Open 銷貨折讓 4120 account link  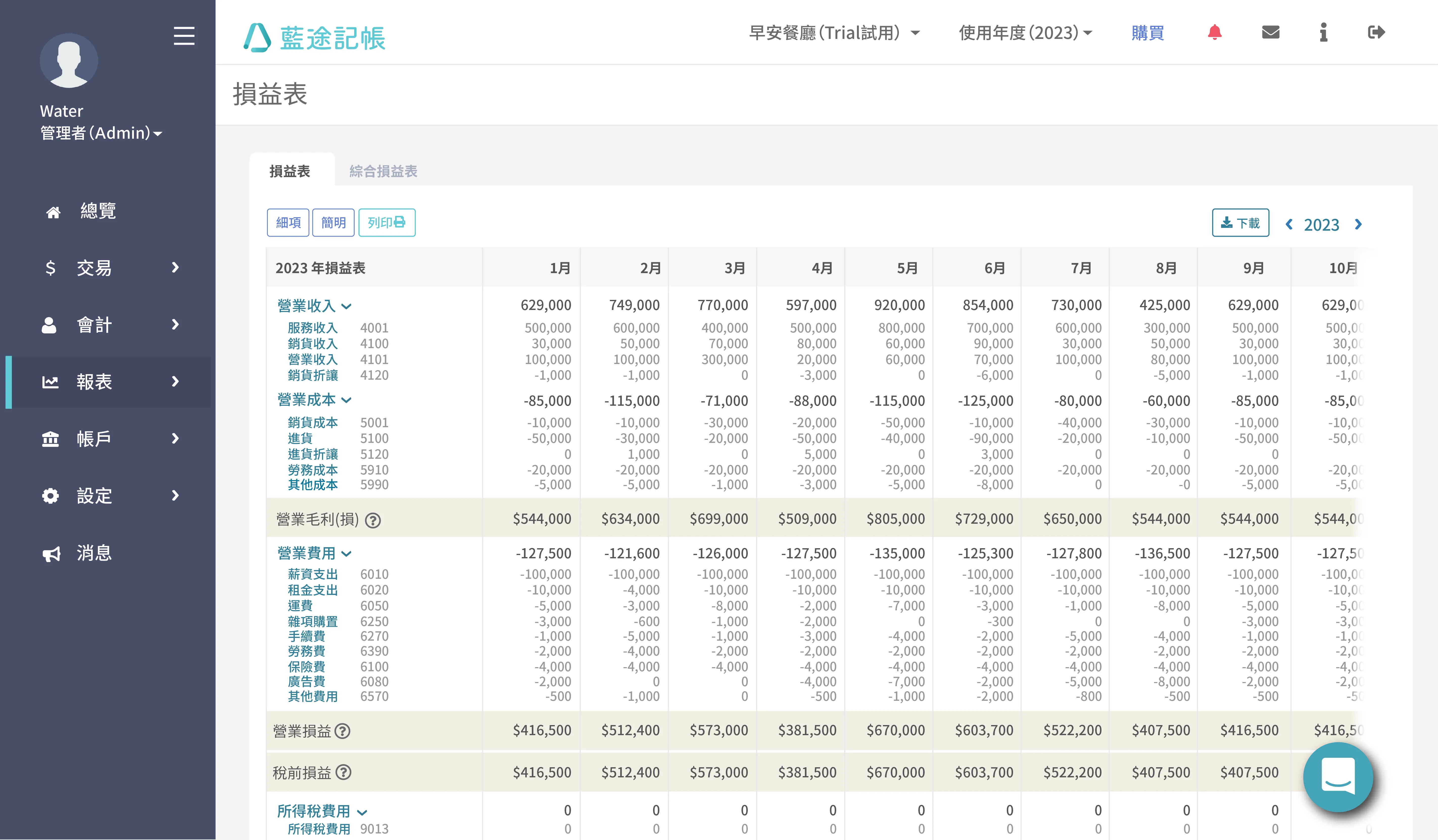(313, 375)
